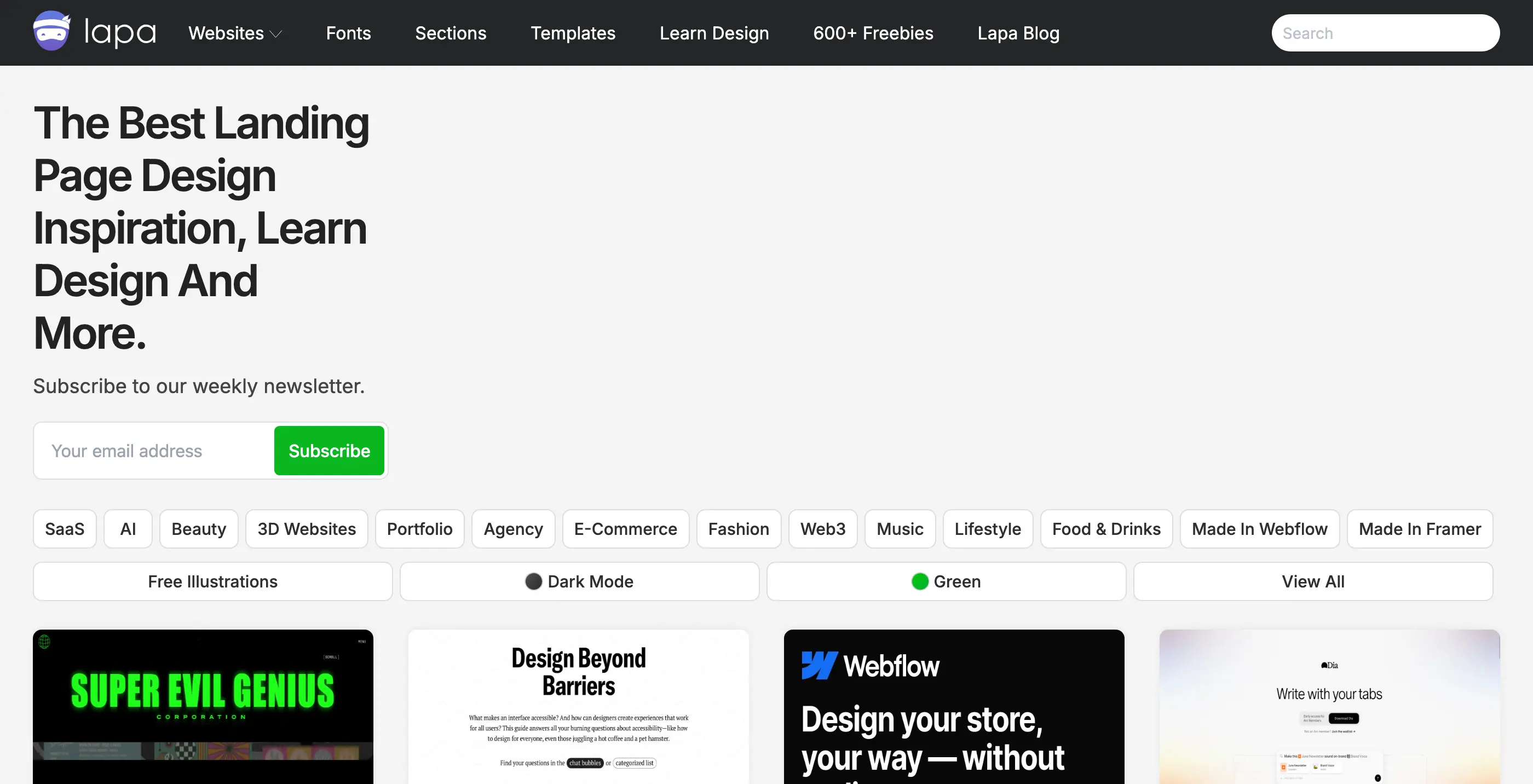Go to Templates in the top navigation
Image resolution: width=1533 pixels, height=784 pixels.
point(573,33)
